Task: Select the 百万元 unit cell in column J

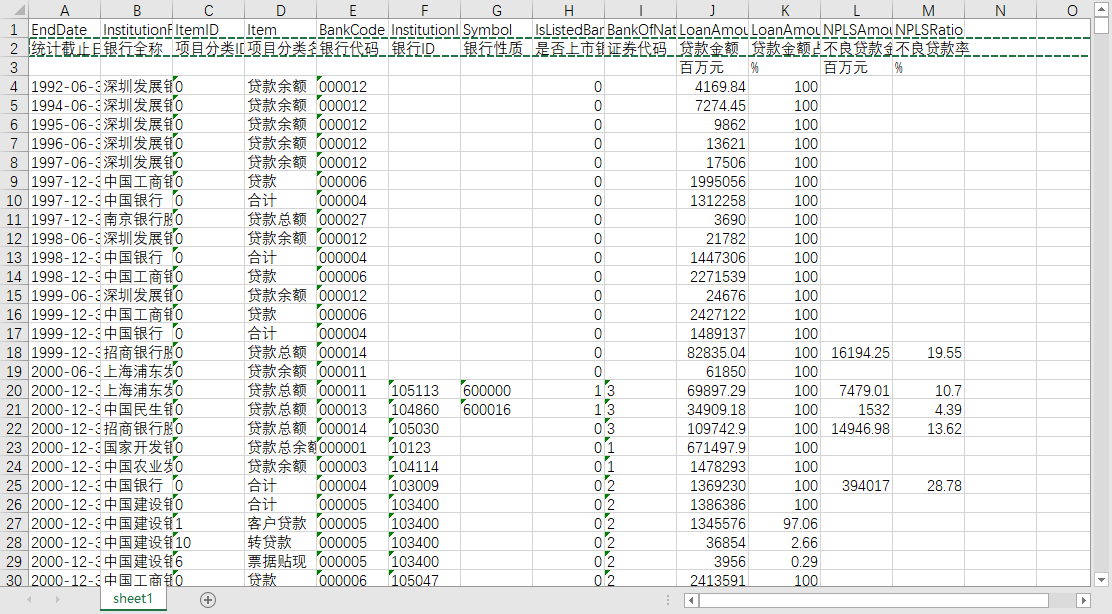Action: (712, 67)
